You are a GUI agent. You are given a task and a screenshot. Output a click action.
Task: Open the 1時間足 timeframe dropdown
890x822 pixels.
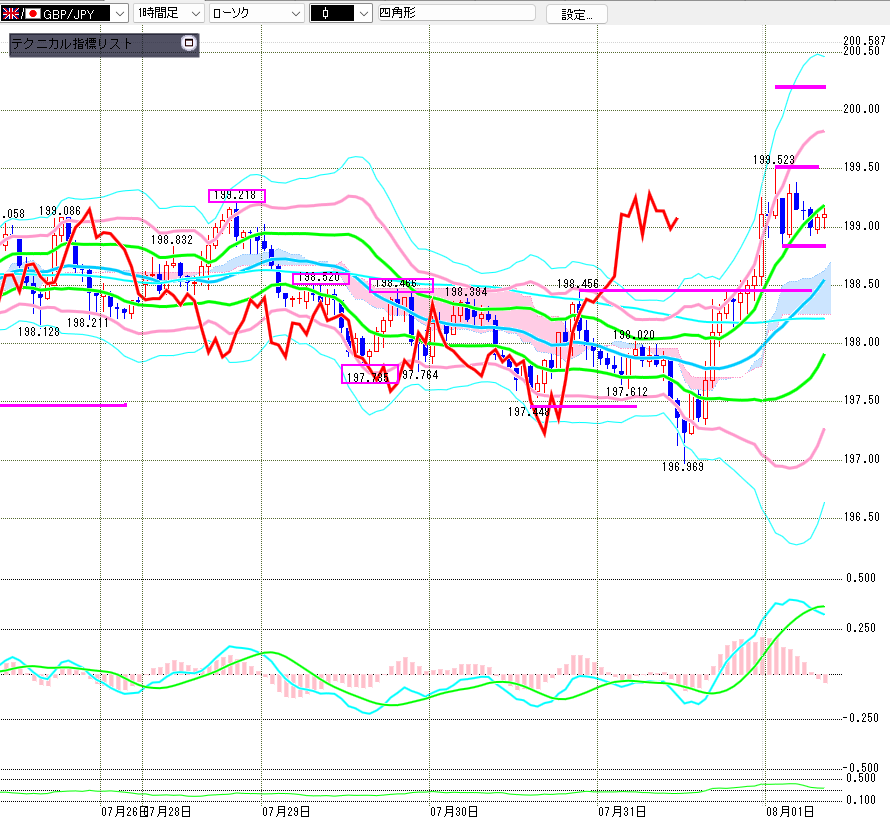tap(169, 13)
